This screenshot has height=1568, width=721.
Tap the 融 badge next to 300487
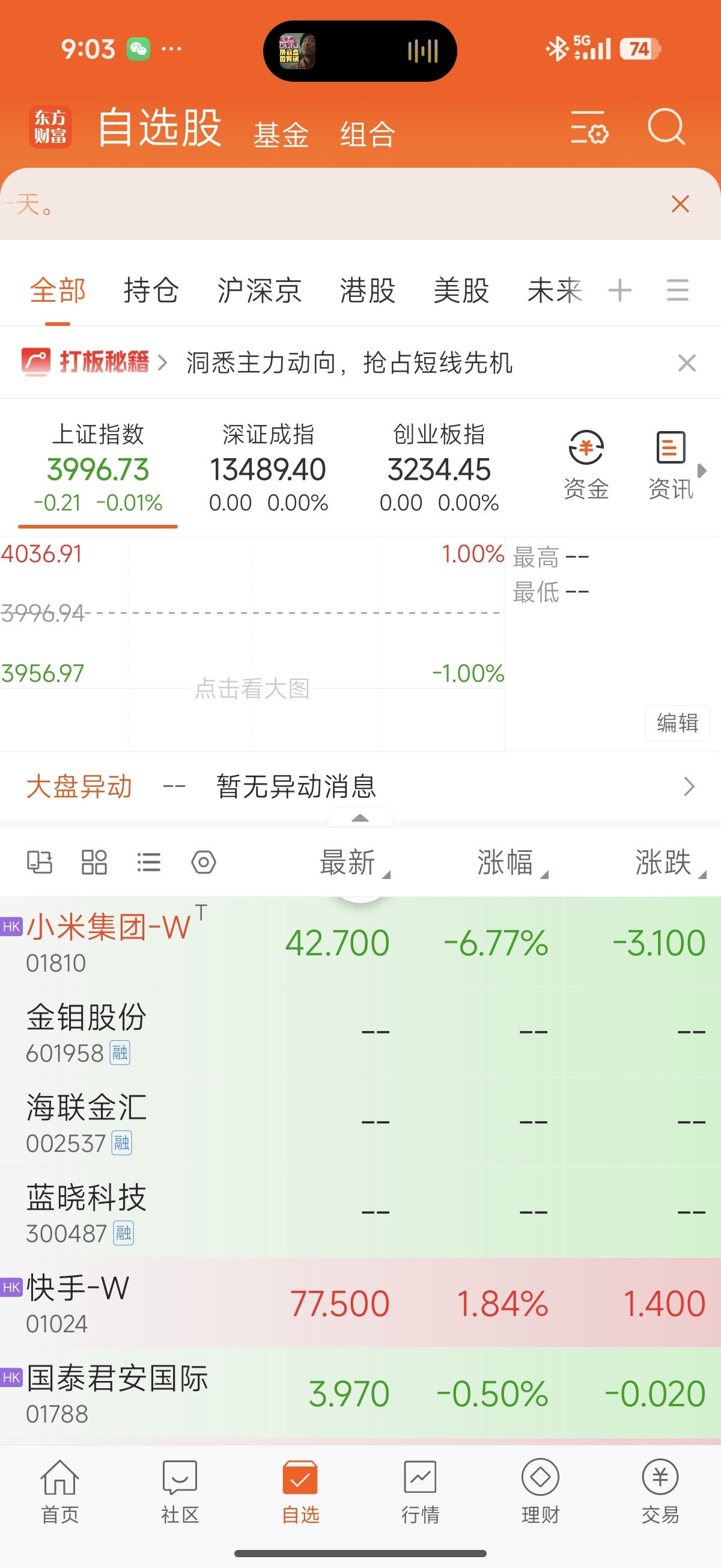point(124,1233)
